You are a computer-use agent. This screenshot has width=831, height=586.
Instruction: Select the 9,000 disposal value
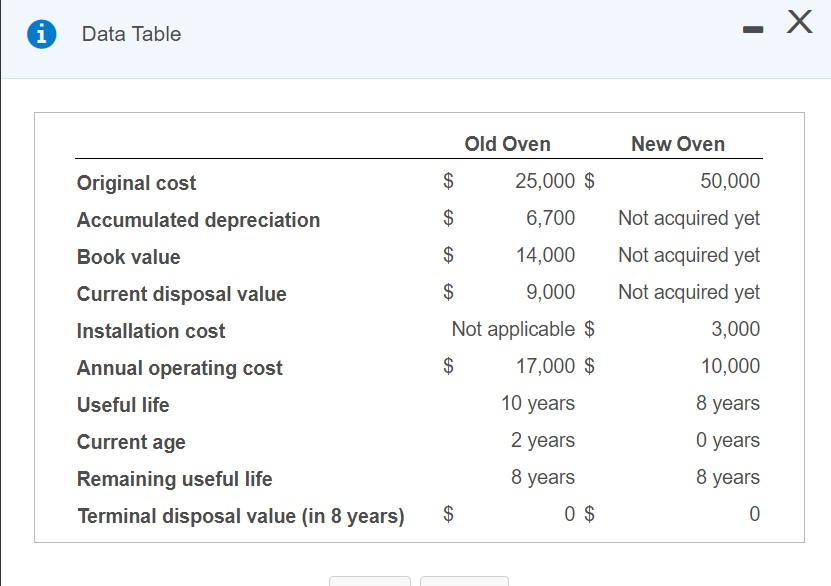550,292
